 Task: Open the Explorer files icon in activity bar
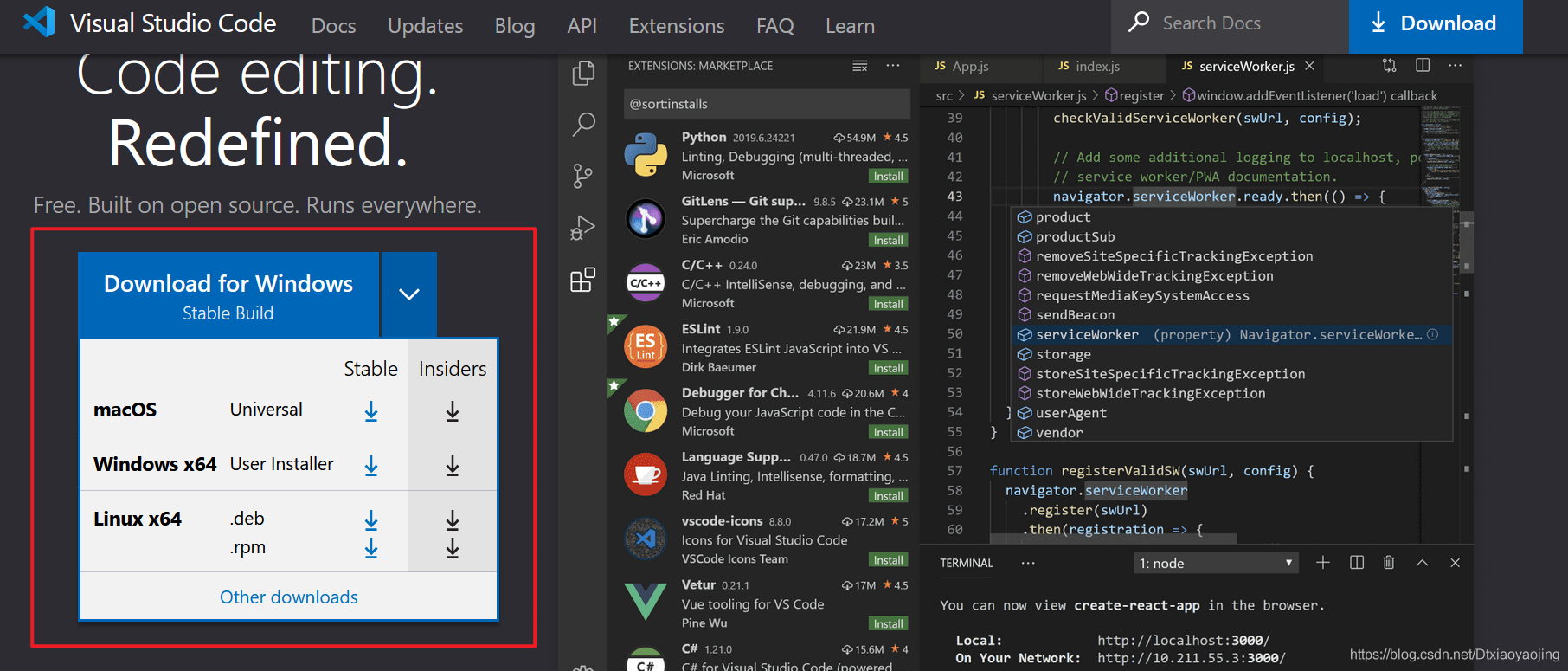(x=583, y=73)
